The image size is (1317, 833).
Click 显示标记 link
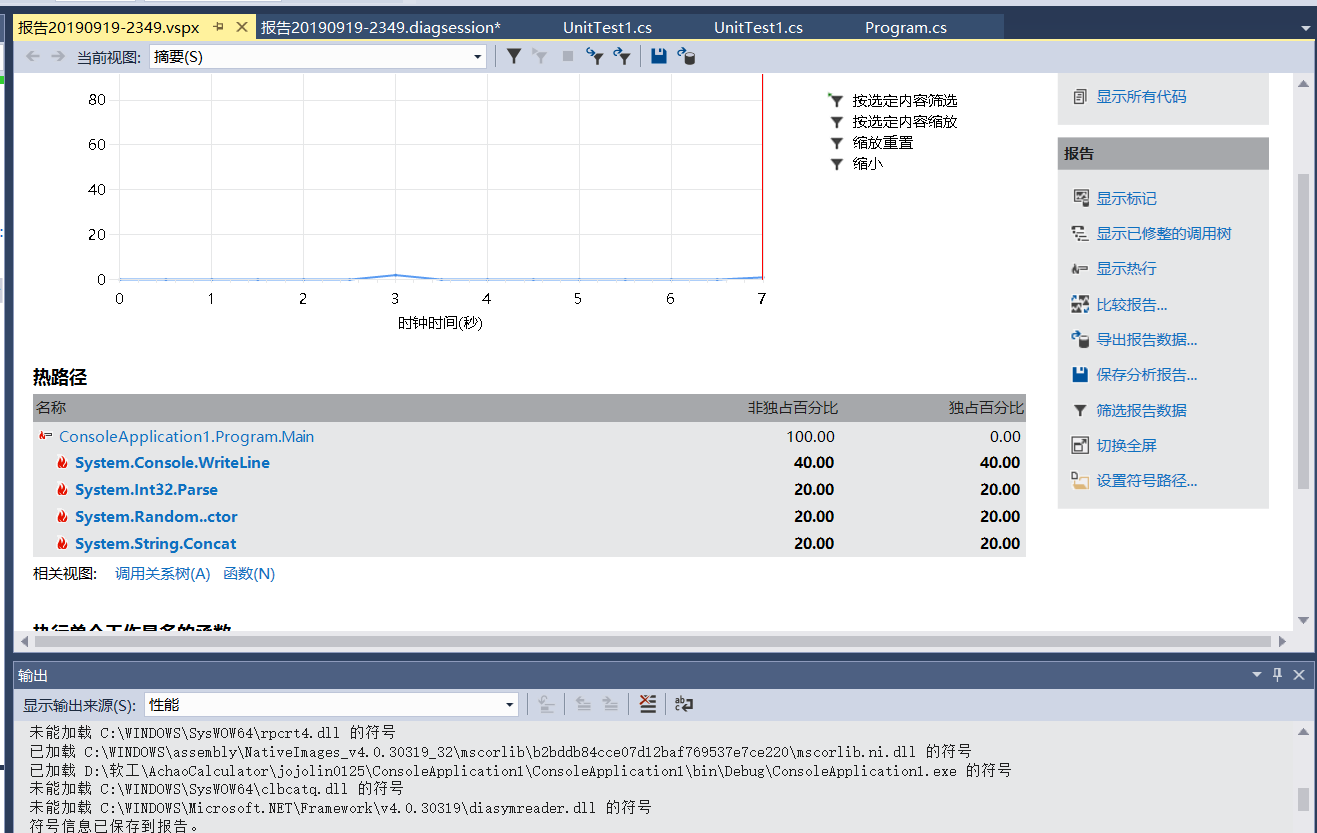pos(1126,198)
